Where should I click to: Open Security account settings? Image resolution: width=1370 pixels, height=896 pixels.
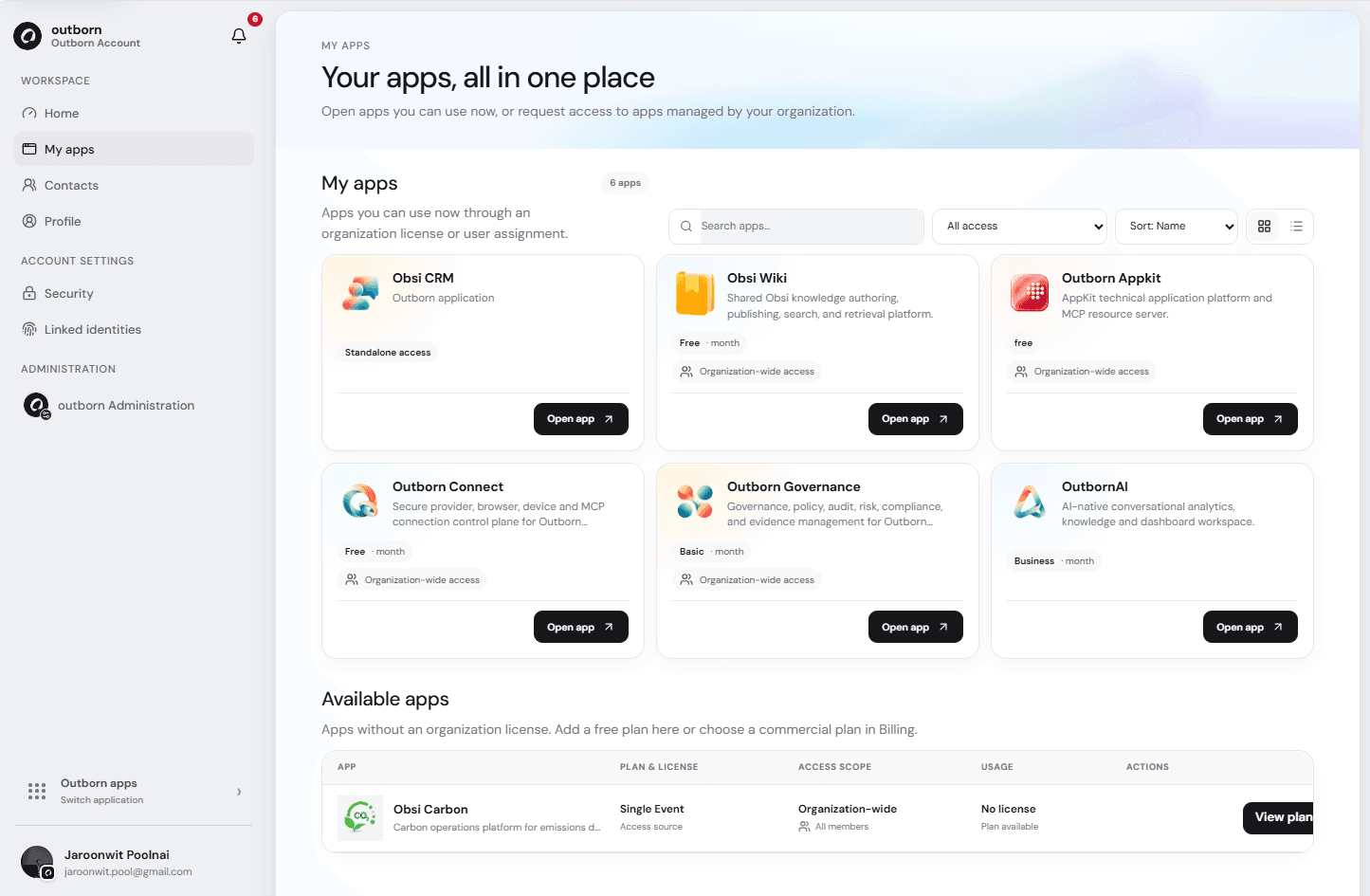coord(134,293)
